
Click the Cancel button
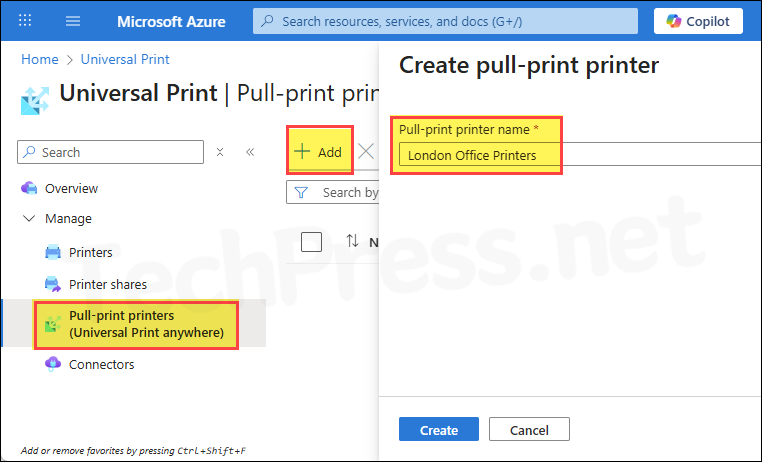point(529,429)
